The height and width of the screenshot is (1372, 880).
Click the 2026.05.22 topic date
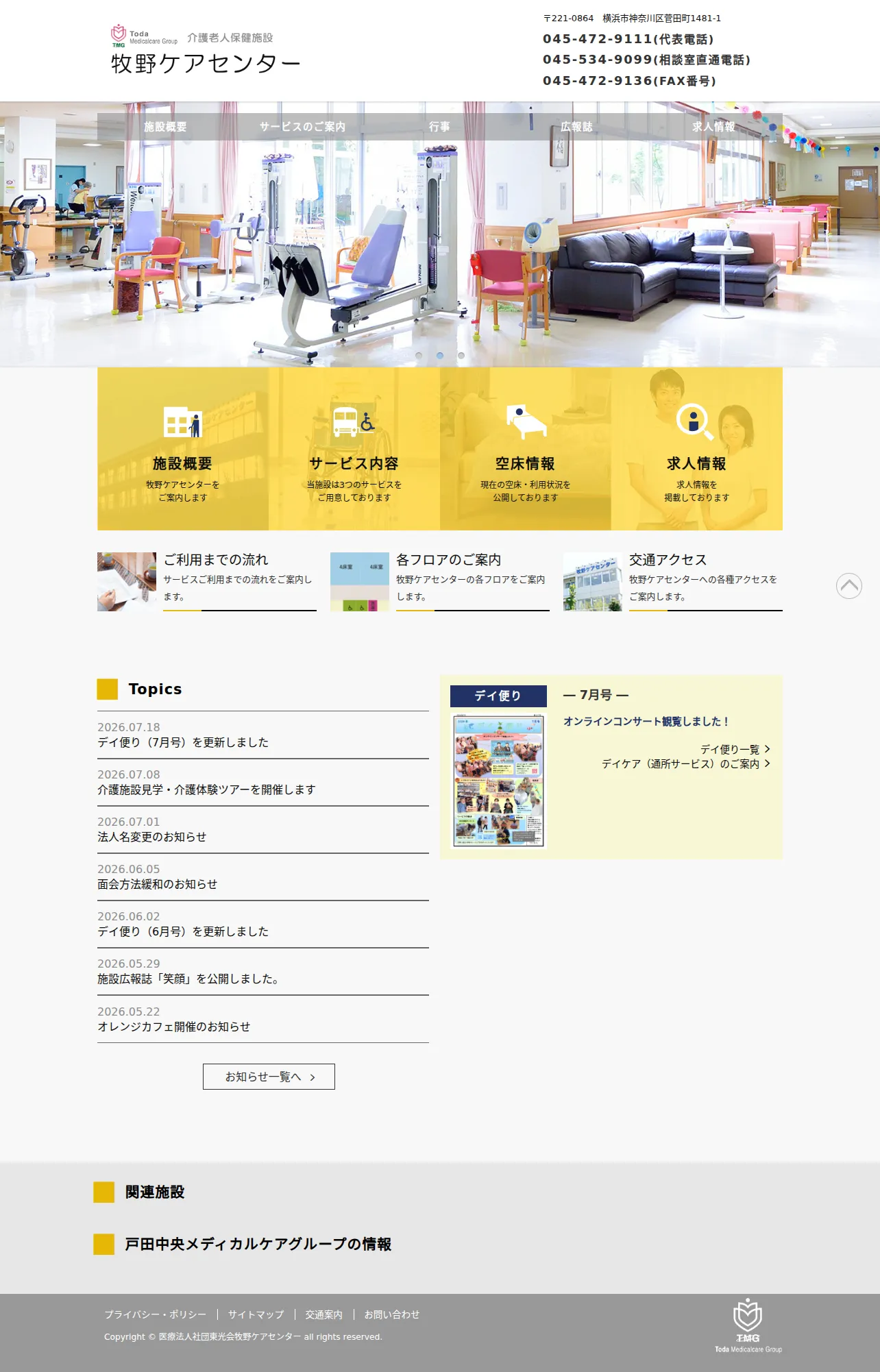129,1012
